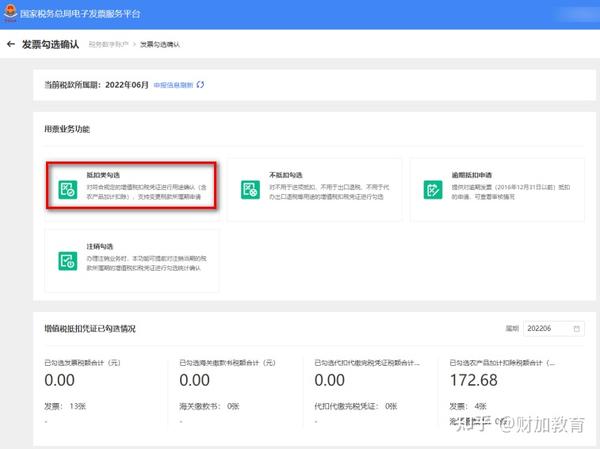Click the 发票: 4张 count
The height and width of the screenshot is (449, 600).
[x=468, y=406]
